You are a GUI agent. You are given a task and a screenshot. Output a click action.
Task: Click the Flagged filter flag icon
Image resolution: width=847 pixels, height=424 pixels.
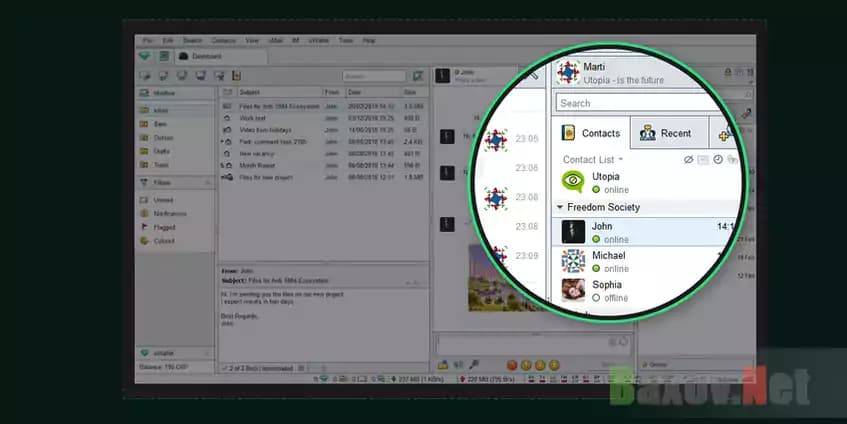click(145, 227)
